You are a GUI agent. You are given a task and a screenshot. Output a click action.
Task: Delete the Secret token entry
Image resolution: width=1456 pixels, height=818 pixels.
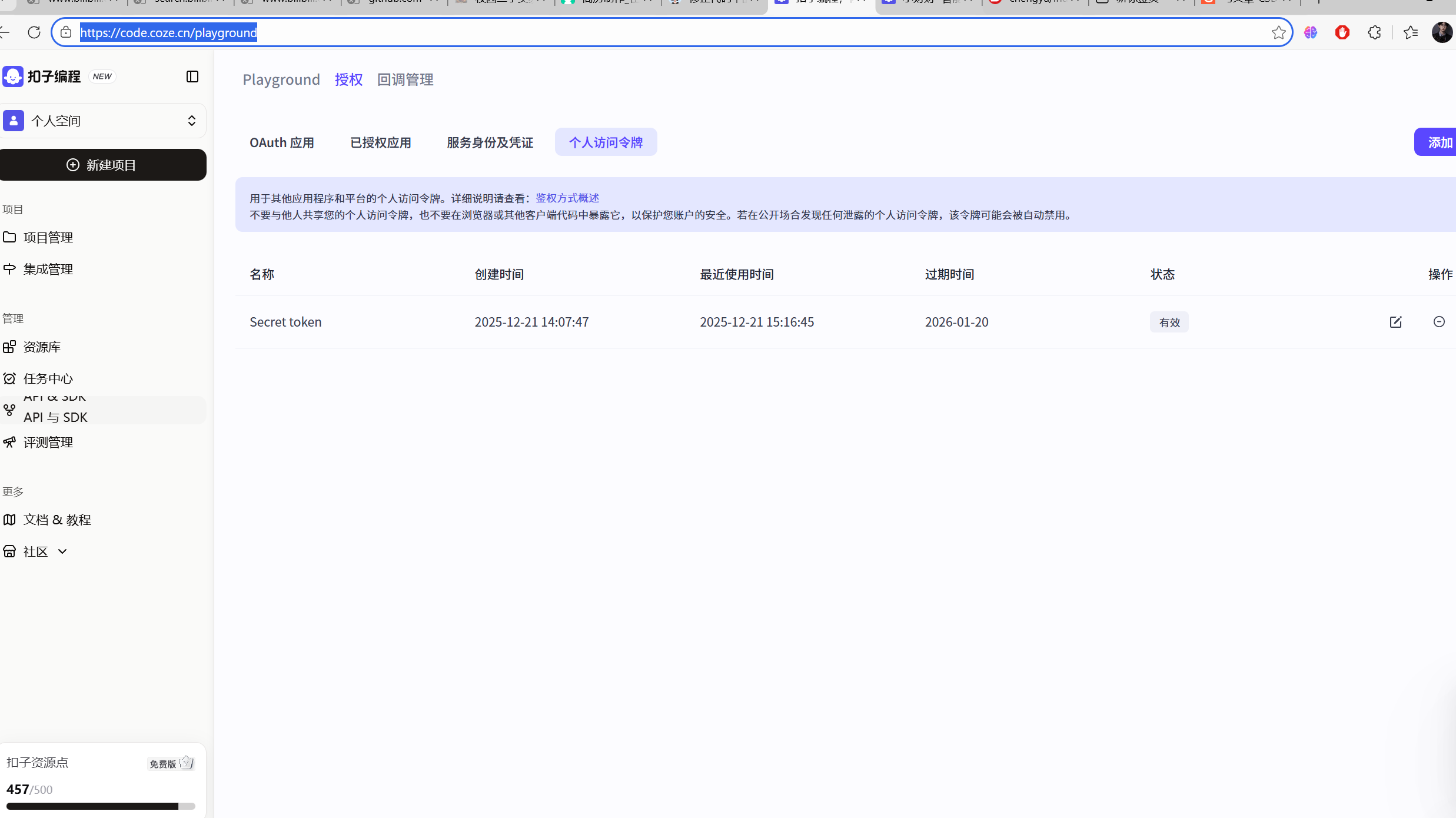(1439, 322)
